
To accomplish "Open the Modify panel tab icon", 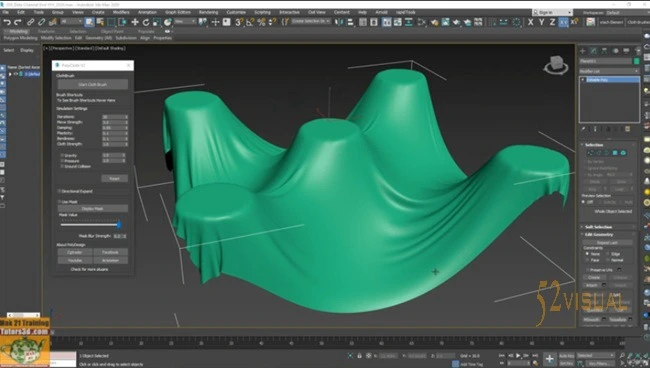I will pos(594,51).
